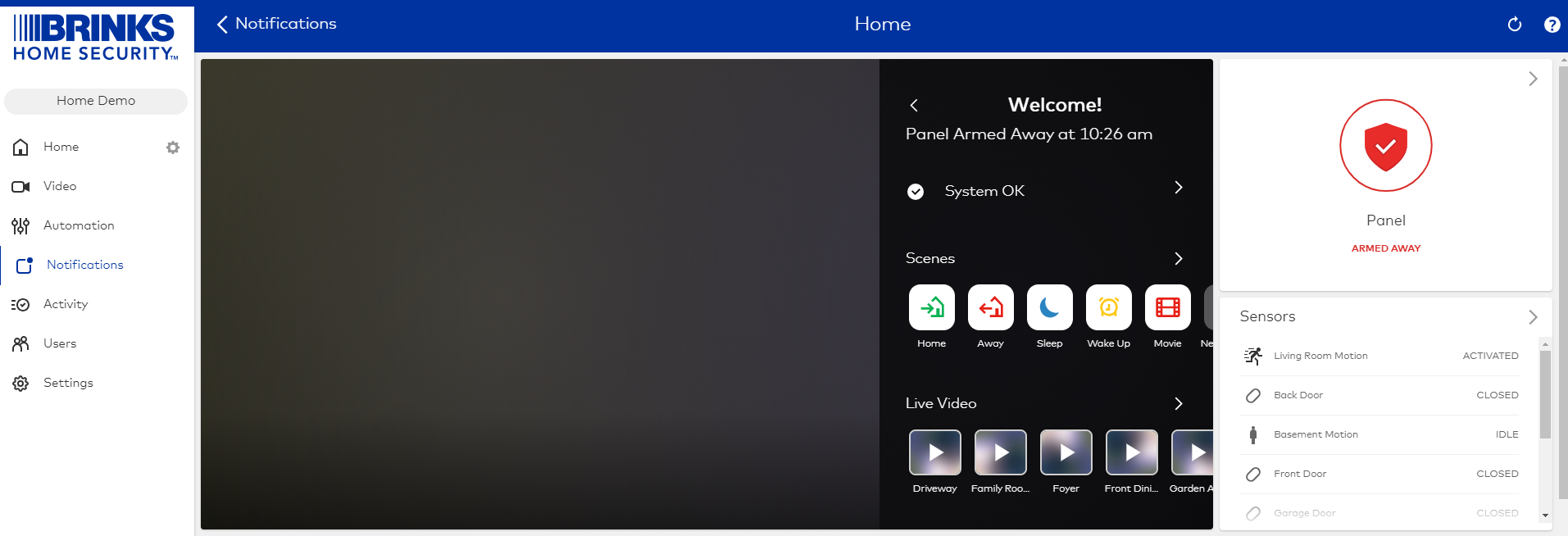The width and height of the screenshot is (1568, 536).
Task: Click back arrow beside Welcome!
Action: click(914, 105)
